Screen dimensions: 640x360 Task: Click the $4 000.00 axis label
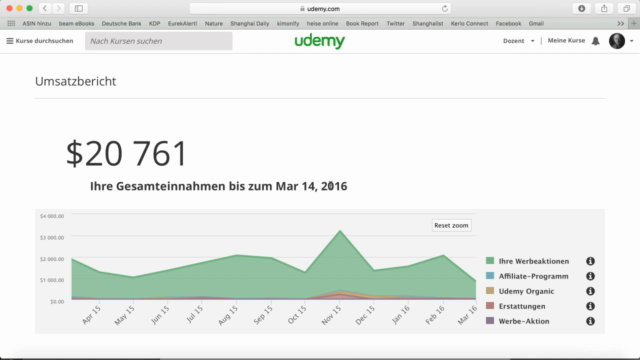(x=52, y=216)
